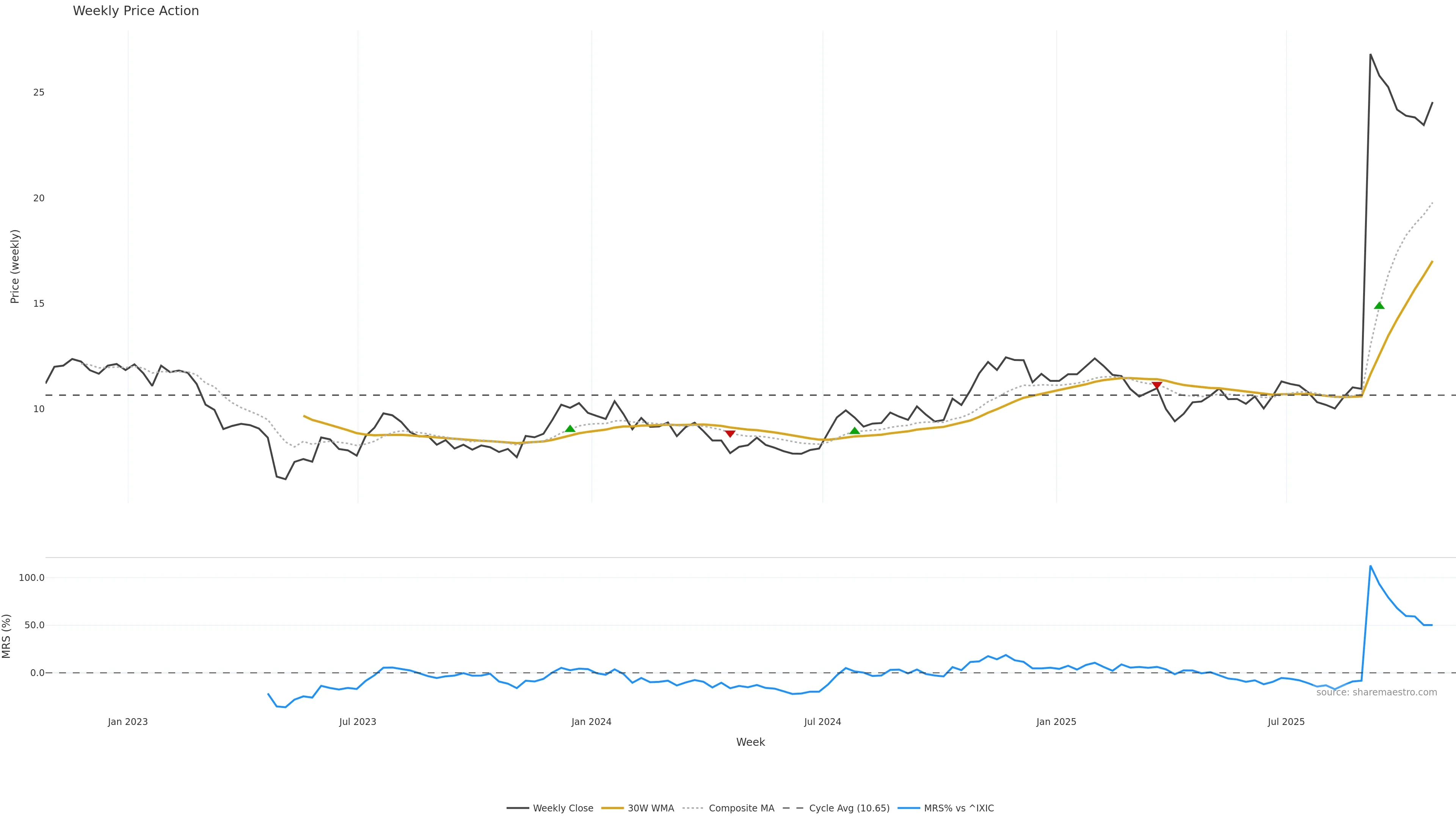The height and width of the screenshot is (819, 1456).
Task: Click the green triangle marker before Jan 2024
Action: point(570,429)
